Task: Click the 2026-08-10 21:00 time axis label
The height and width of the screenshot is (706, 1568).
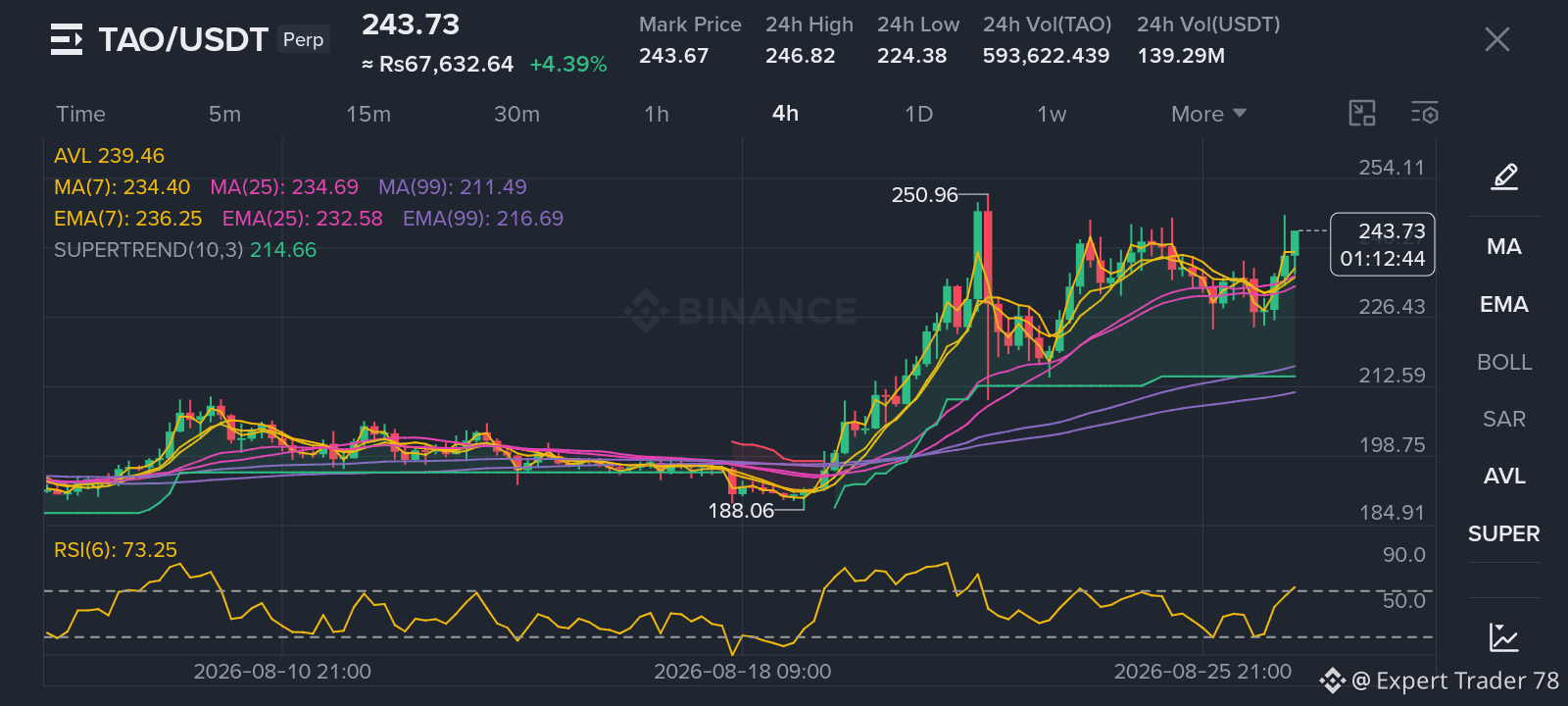Action: click(x=282, y=672)
